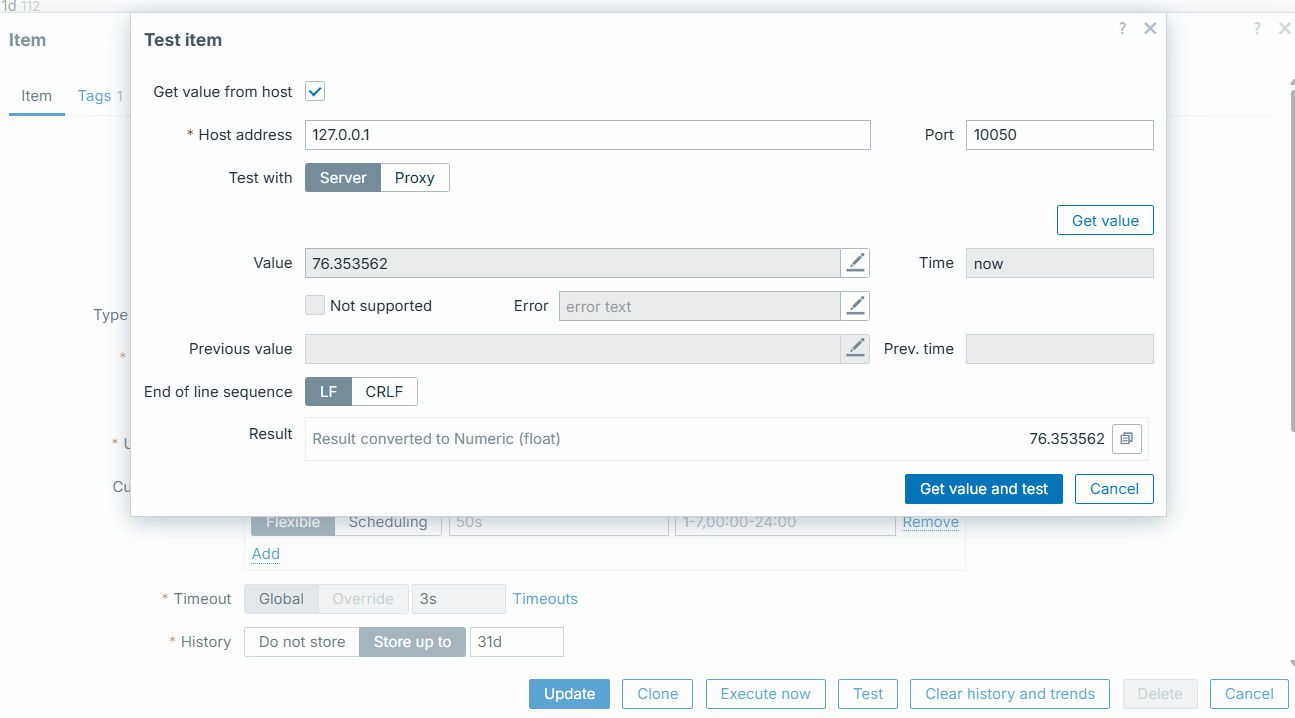Image resolution: width=1295 pixels, height=718 pixels.
Task: Click into the Host address field
Action: tap(587, 135)
